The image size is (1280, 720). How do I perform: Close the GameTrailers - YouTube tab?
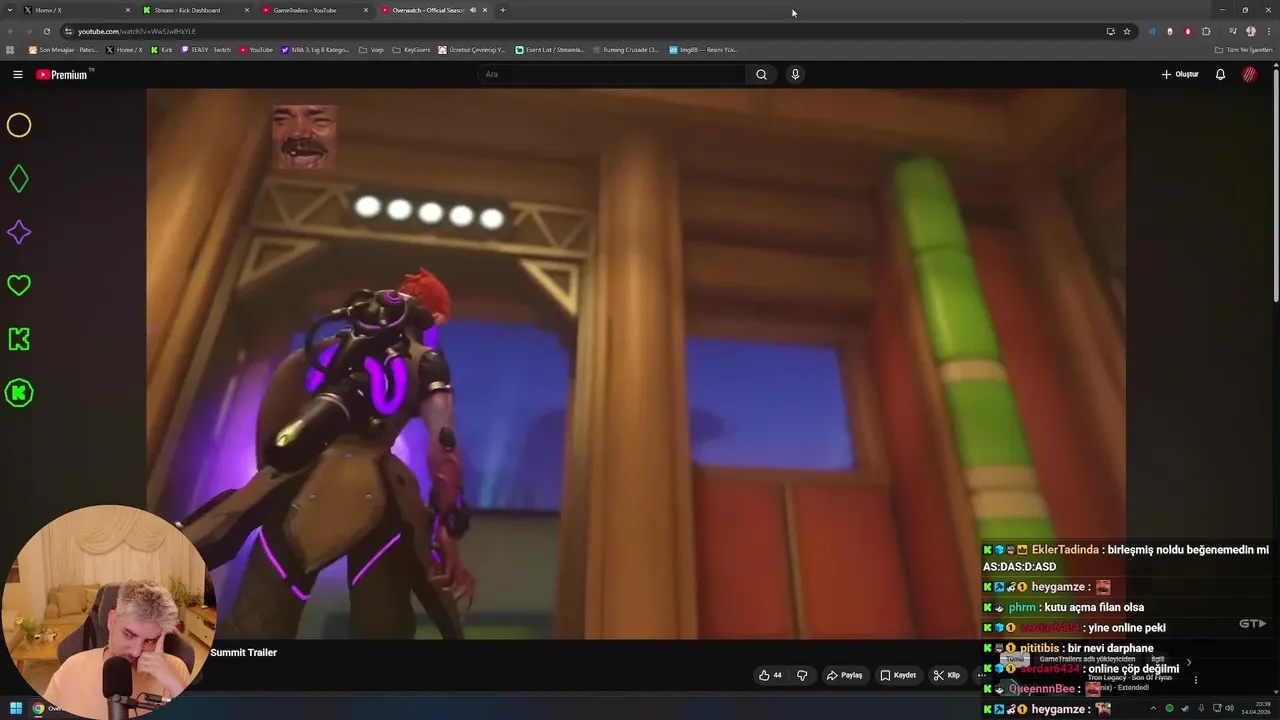(x=366, y=10)
